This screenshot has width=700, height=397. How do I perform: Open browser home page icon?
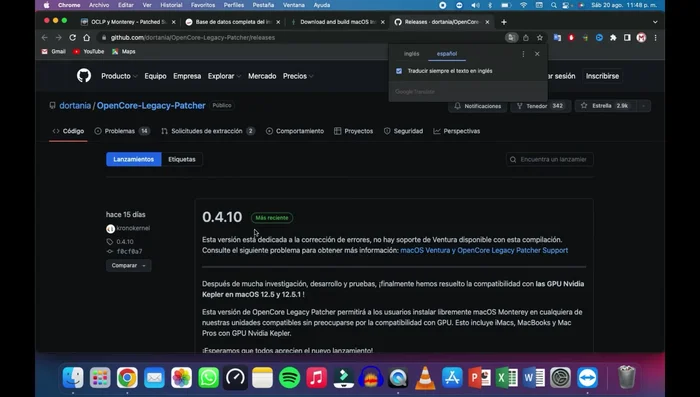(x=87, y=38)
